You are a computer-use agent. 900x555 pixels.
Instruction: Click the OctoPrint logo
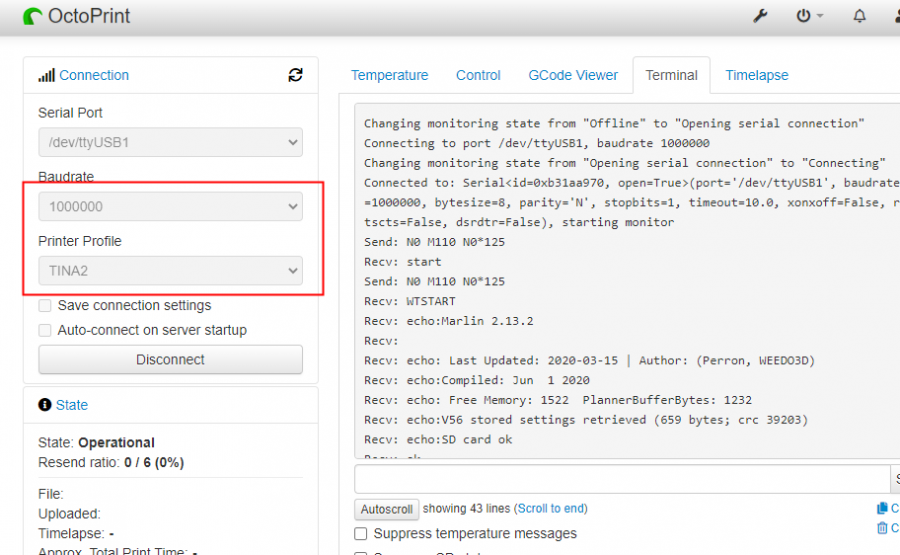32,16
